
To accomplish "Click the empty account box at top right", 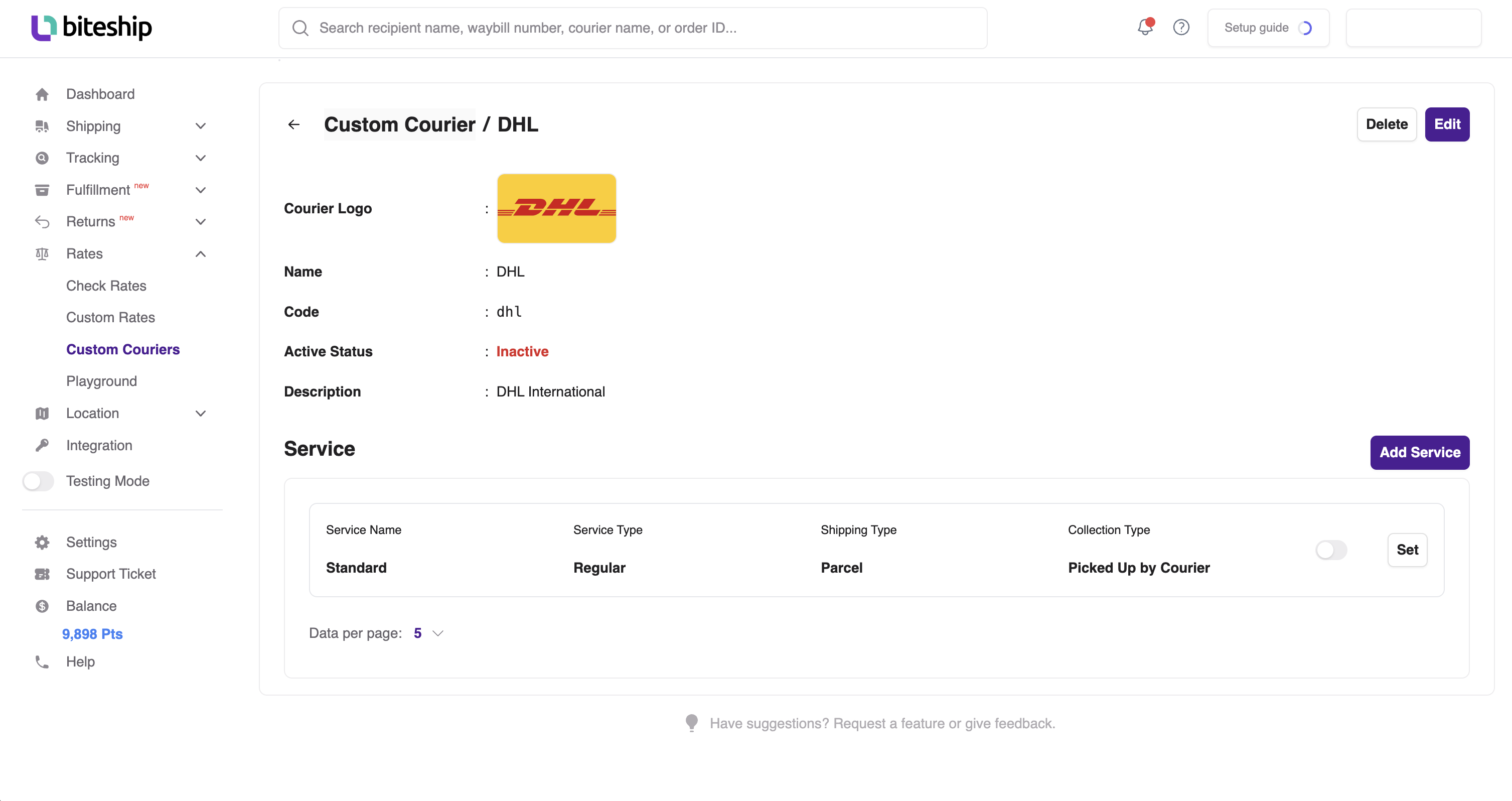I will (1413, 28).
